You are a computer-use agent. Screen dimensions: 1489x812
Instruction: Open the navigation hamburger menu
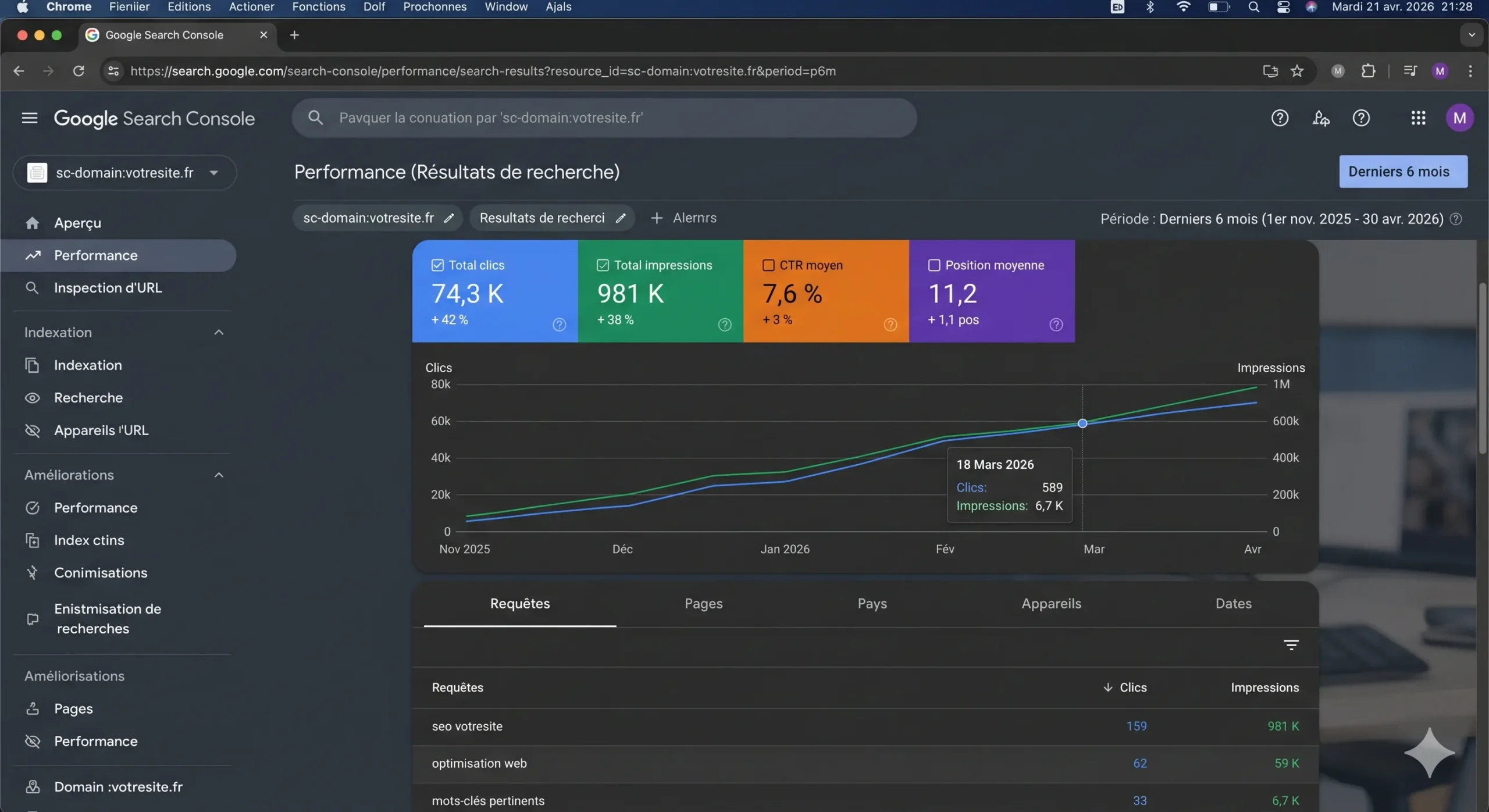(x=29, y=117)
